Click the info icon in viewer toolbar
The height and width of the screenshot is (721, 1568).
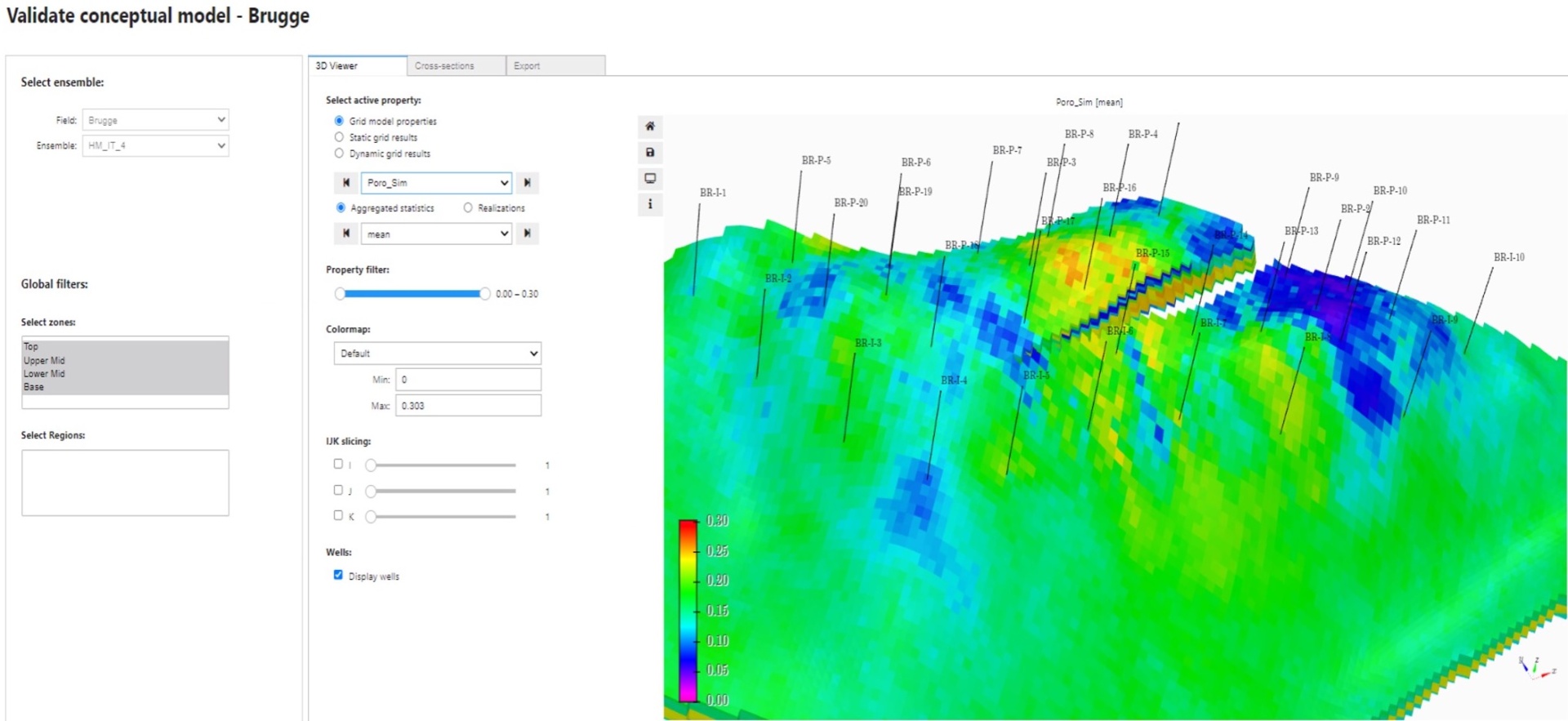pos(650,204)
